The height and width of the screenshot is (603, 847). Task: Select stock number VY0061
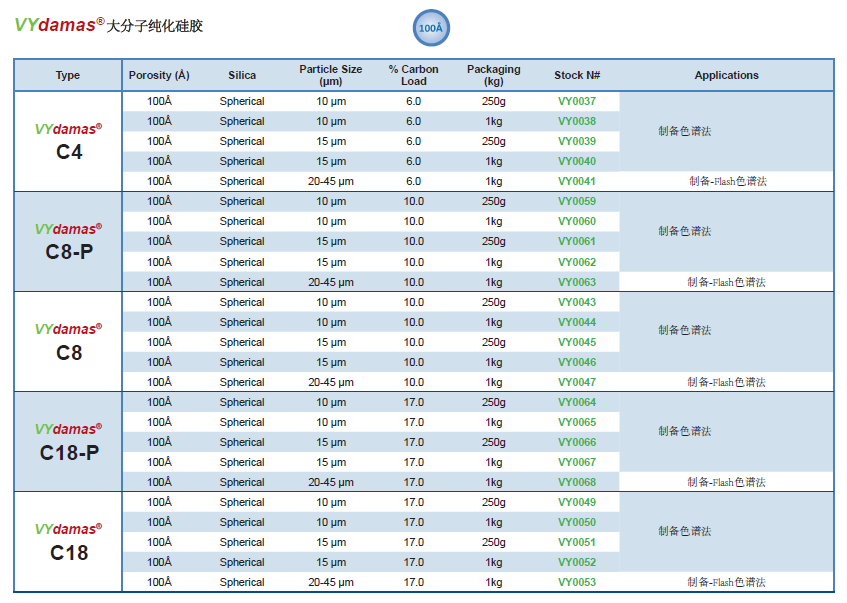576,241
